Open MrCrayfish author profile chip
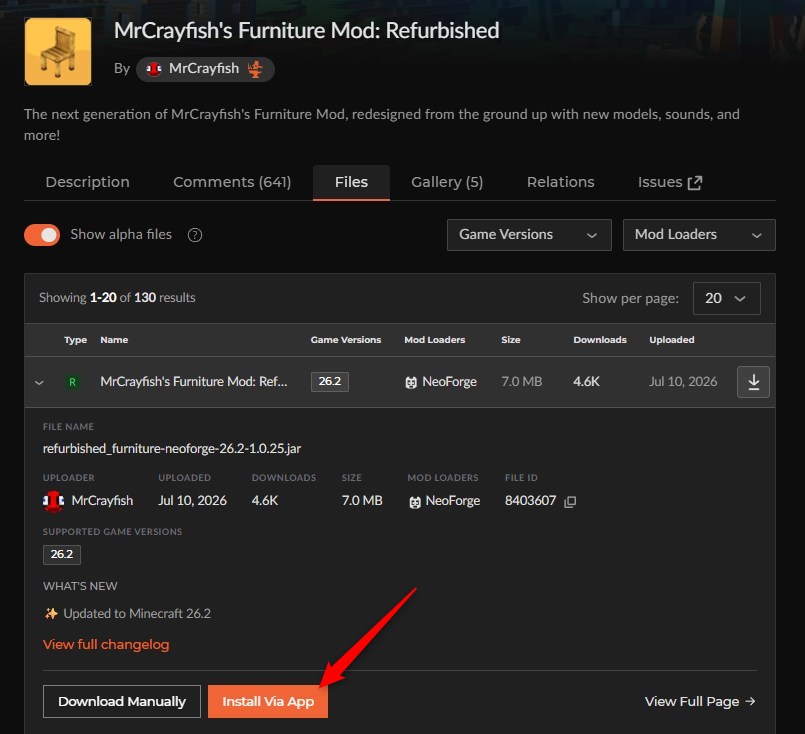Viewport: 805px width, 734px height. (x=205, y=69)
